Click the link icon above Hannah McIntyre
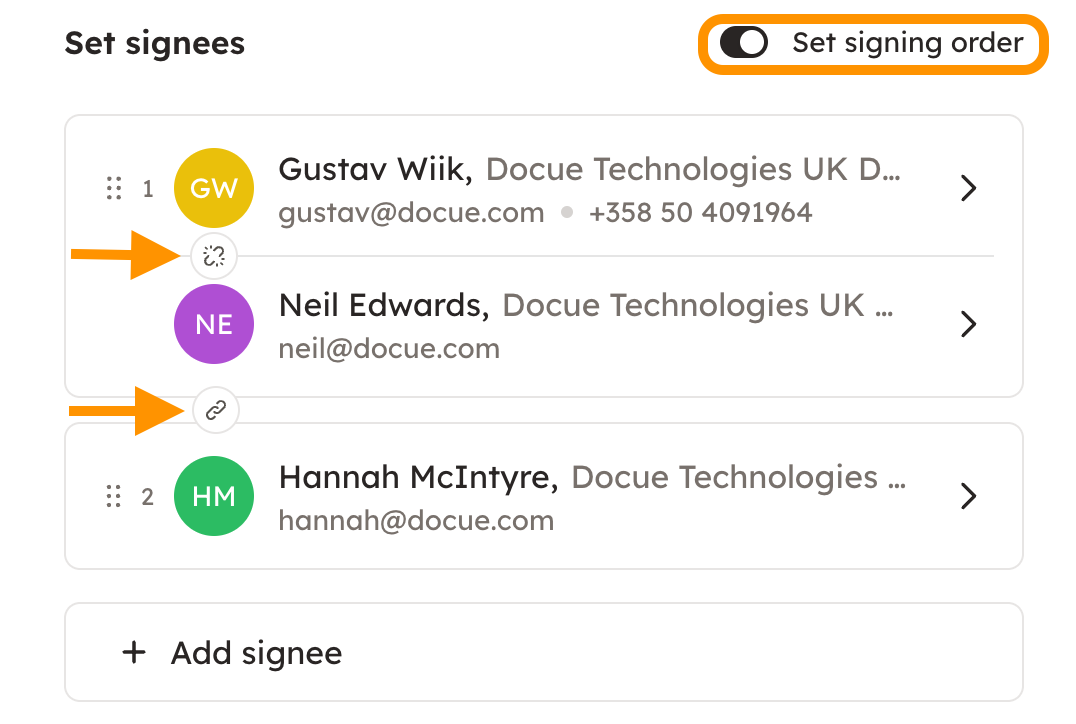This screenshot has height=724, width=1076. coord(216,409)
